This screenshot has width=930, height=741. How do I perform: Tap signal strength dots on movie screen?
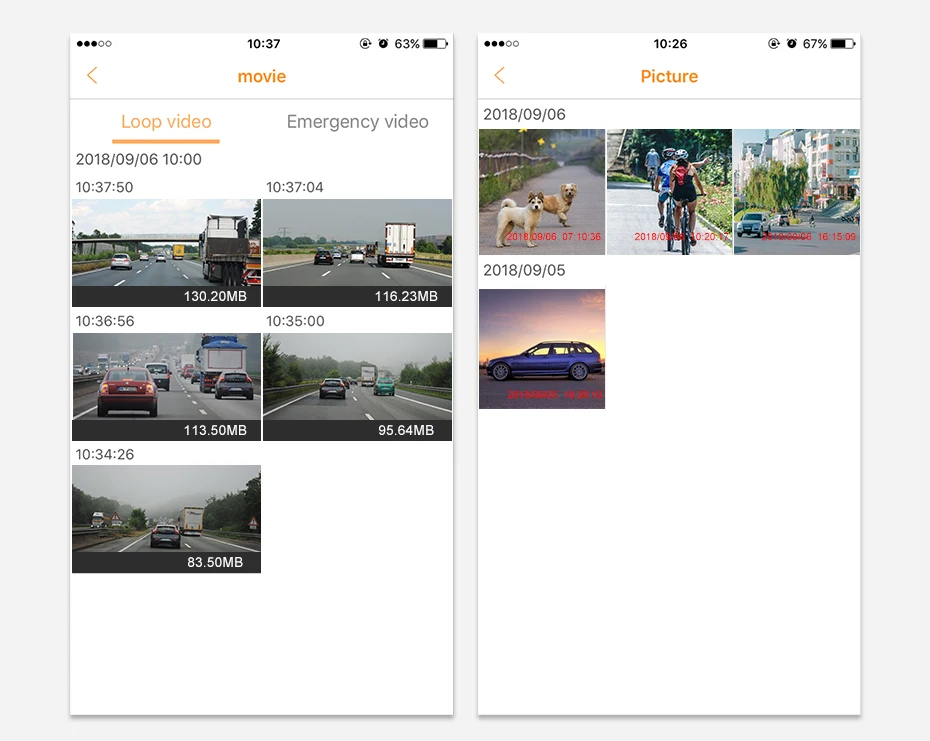94,43
